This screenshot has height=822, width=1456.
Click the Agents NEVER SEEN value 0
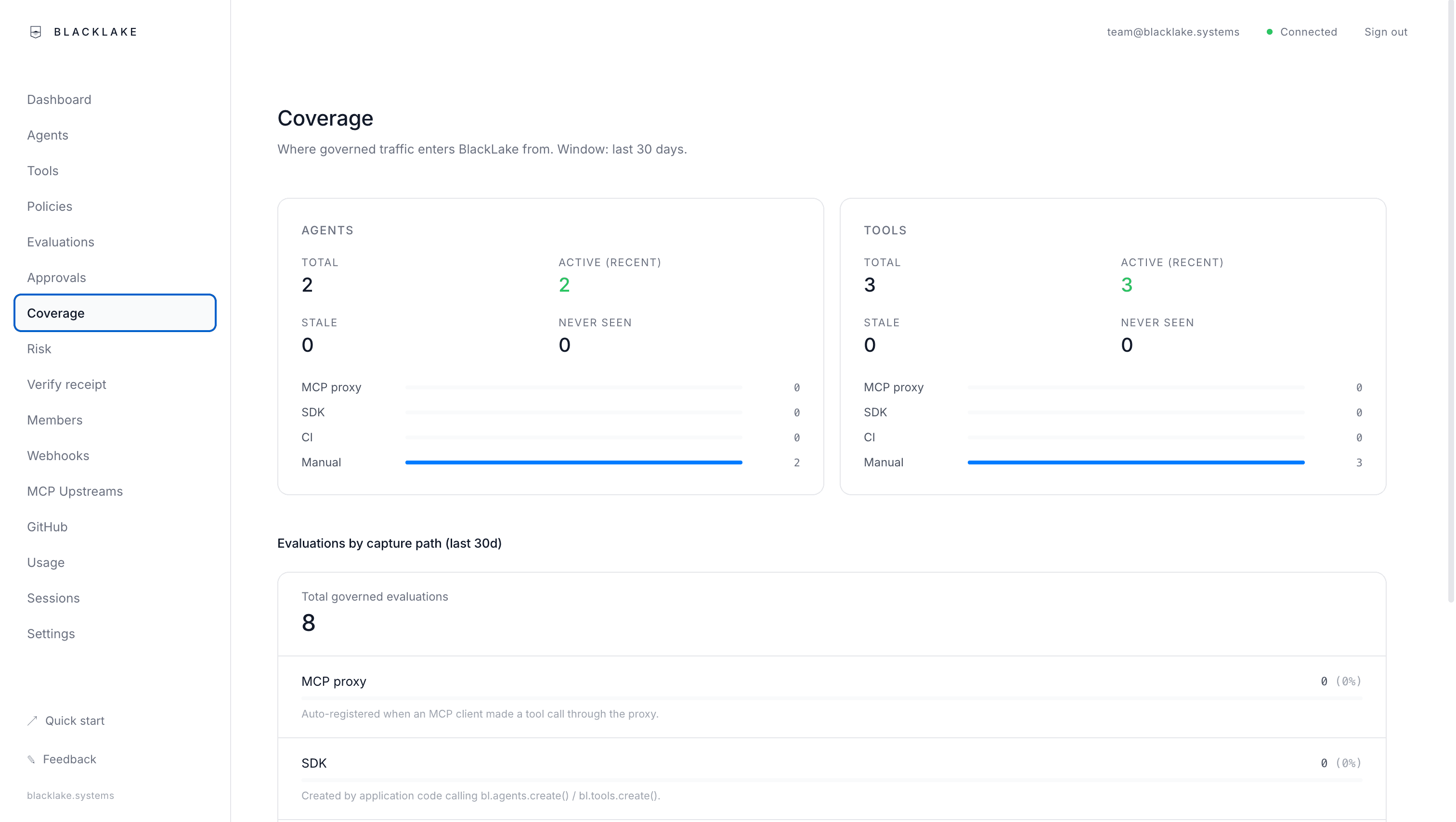[565, 345]
